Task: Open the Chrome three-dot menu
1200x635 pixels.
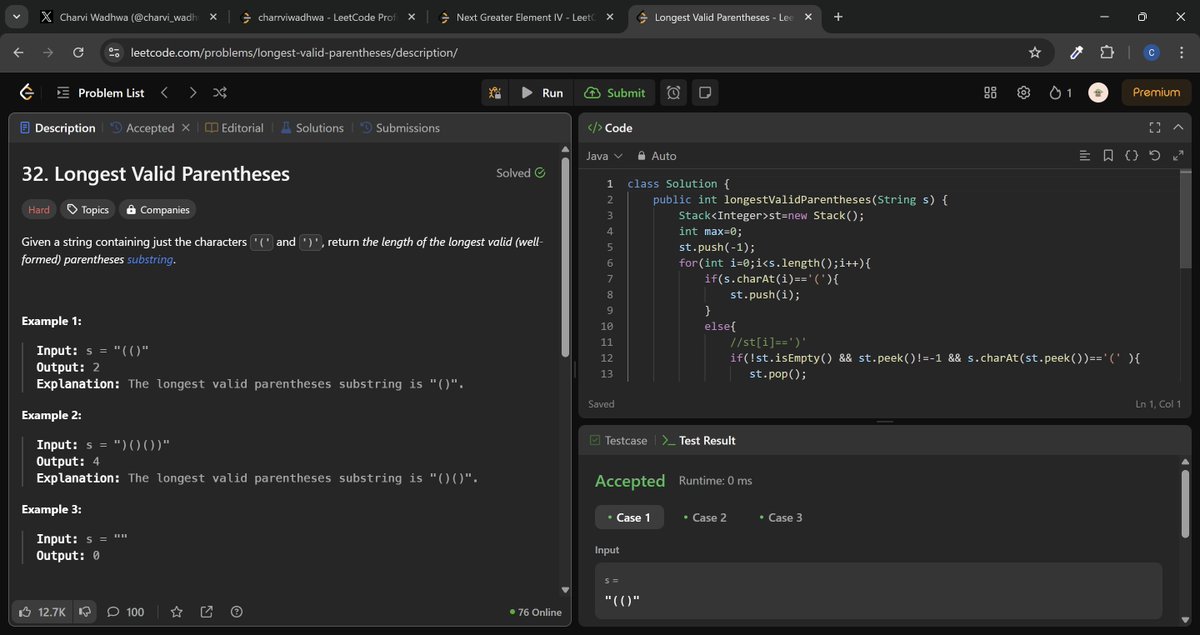Action: (x=1180, y=52)
